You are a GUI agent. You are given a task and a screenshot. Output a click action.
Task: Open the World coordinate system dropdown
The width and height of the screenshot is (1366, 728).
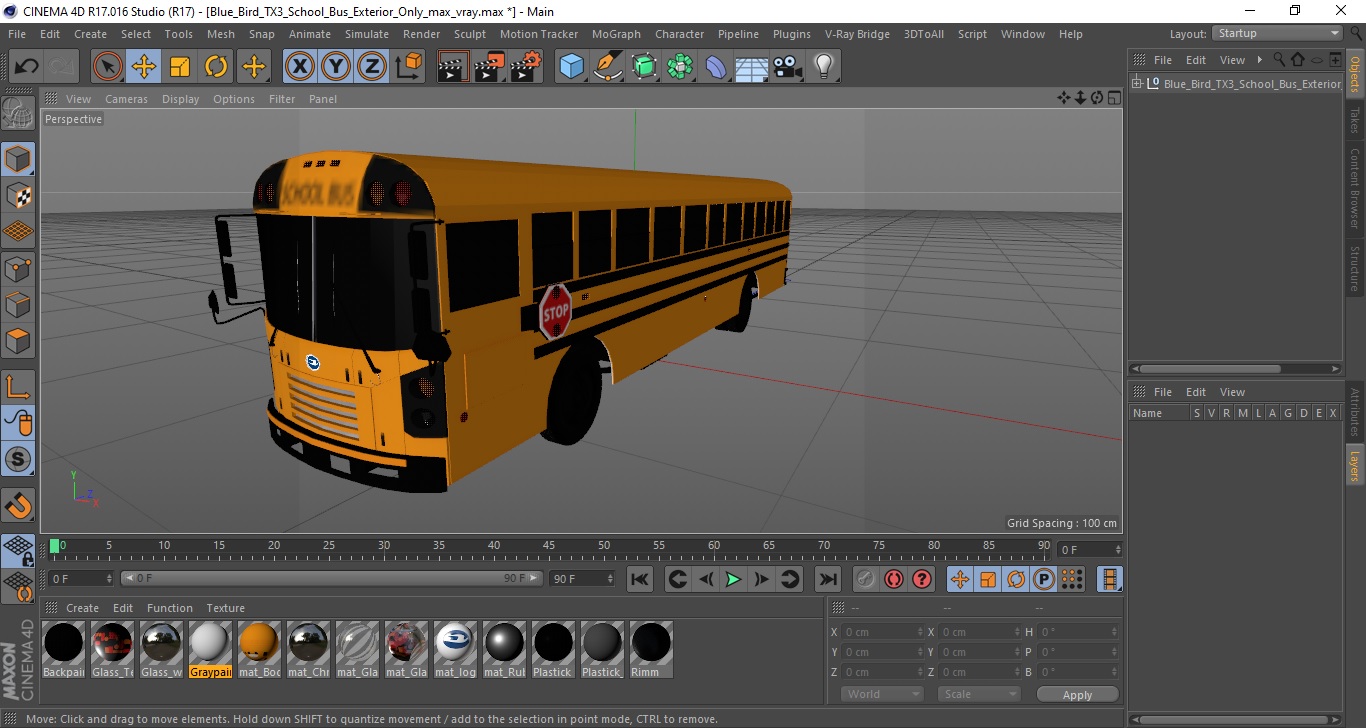click(882, 694)
